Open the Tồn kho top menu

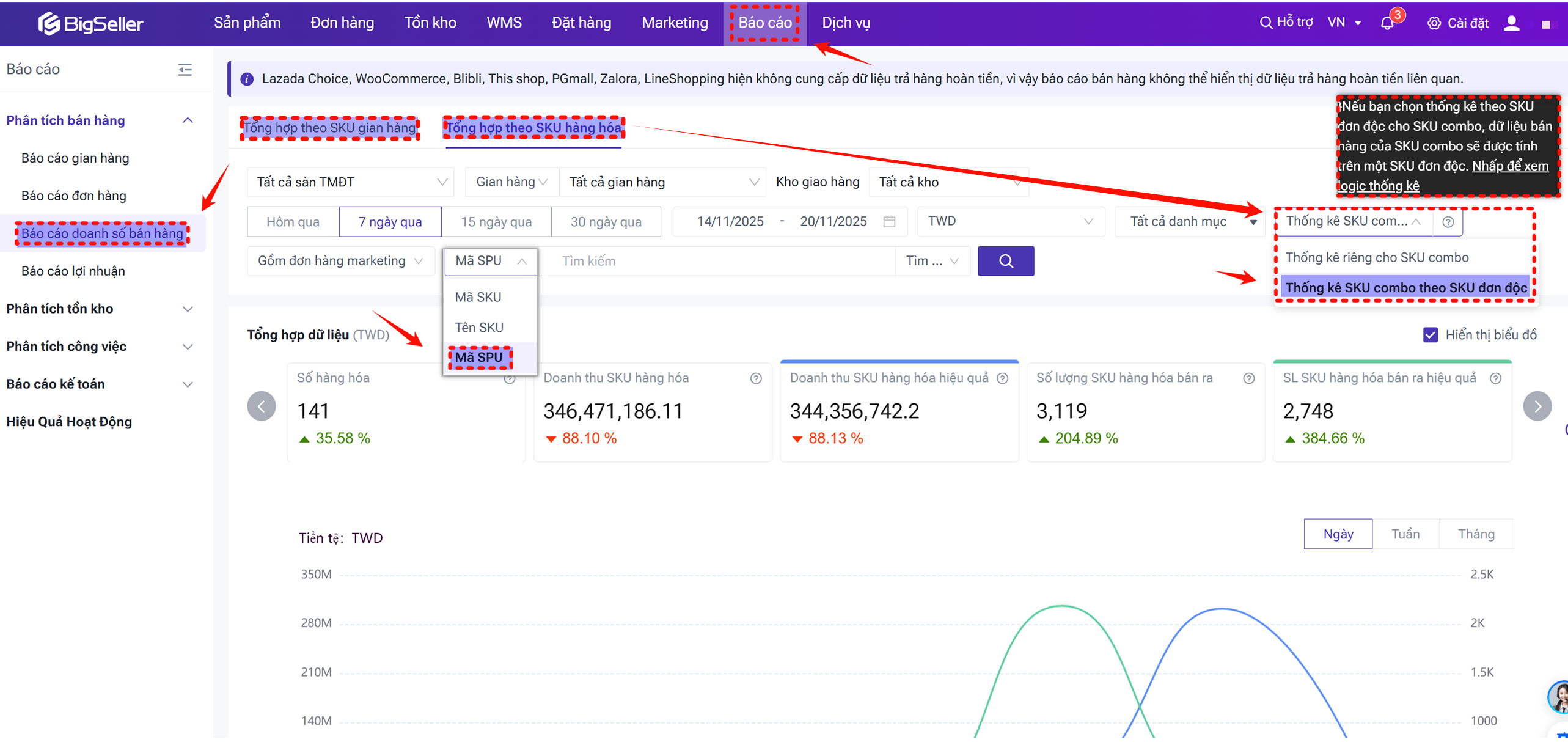[x=430, y=23]
